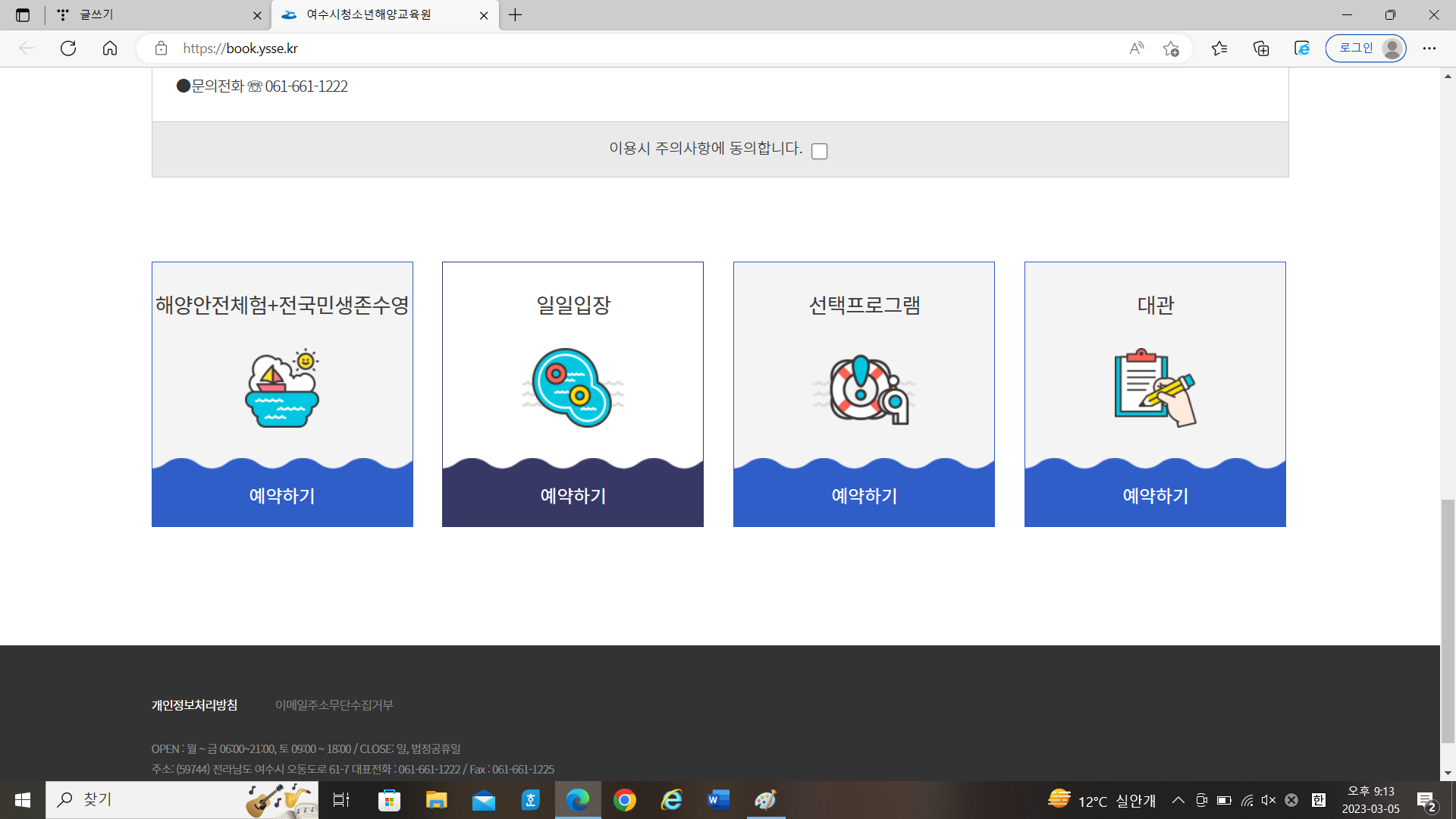The height and width of the screenshot is (819, 1456).
Task: Open the tab actions menu icon
Action: [23, 15]
